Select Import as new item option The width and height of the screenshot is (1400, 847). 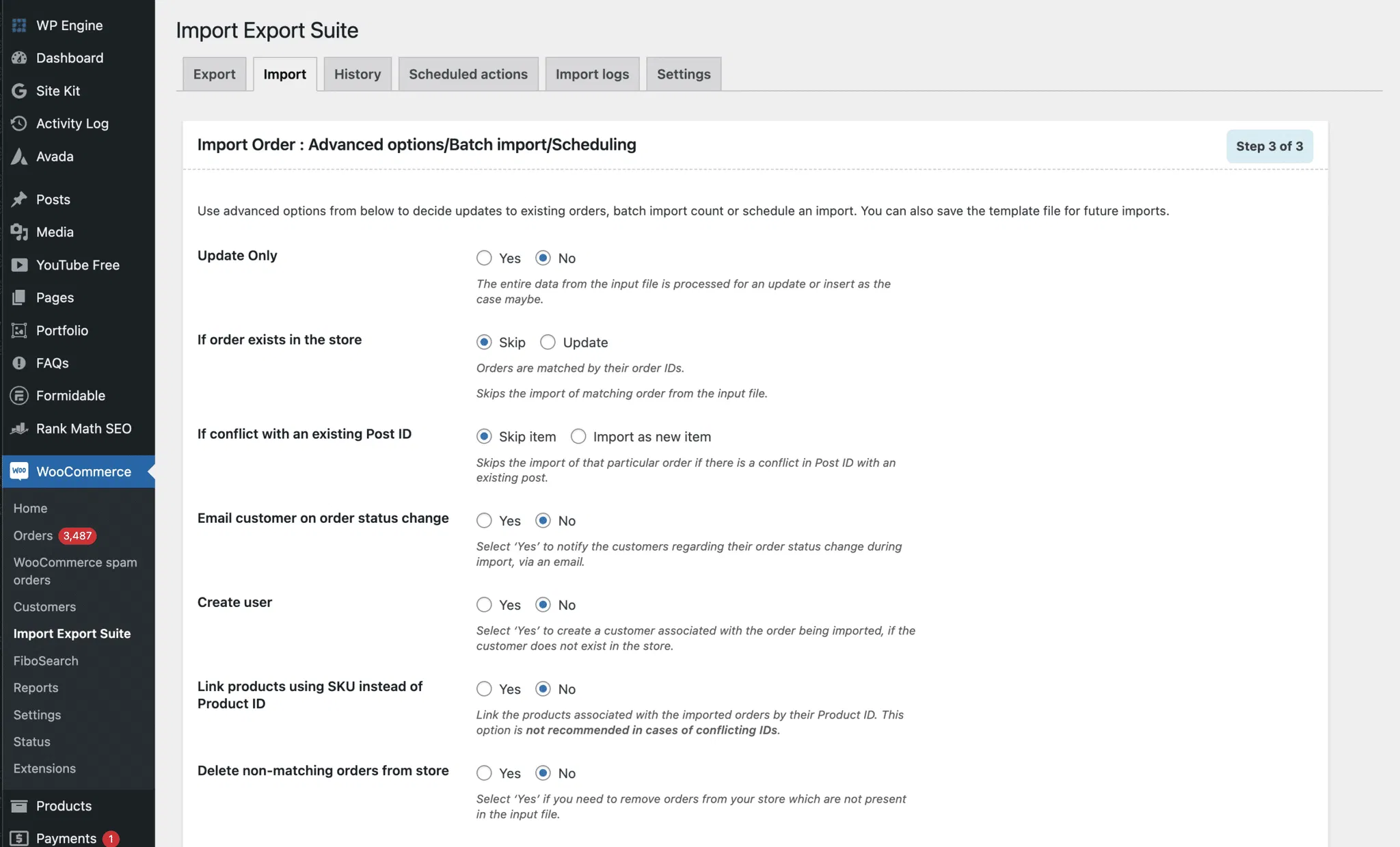click(578, 437)
